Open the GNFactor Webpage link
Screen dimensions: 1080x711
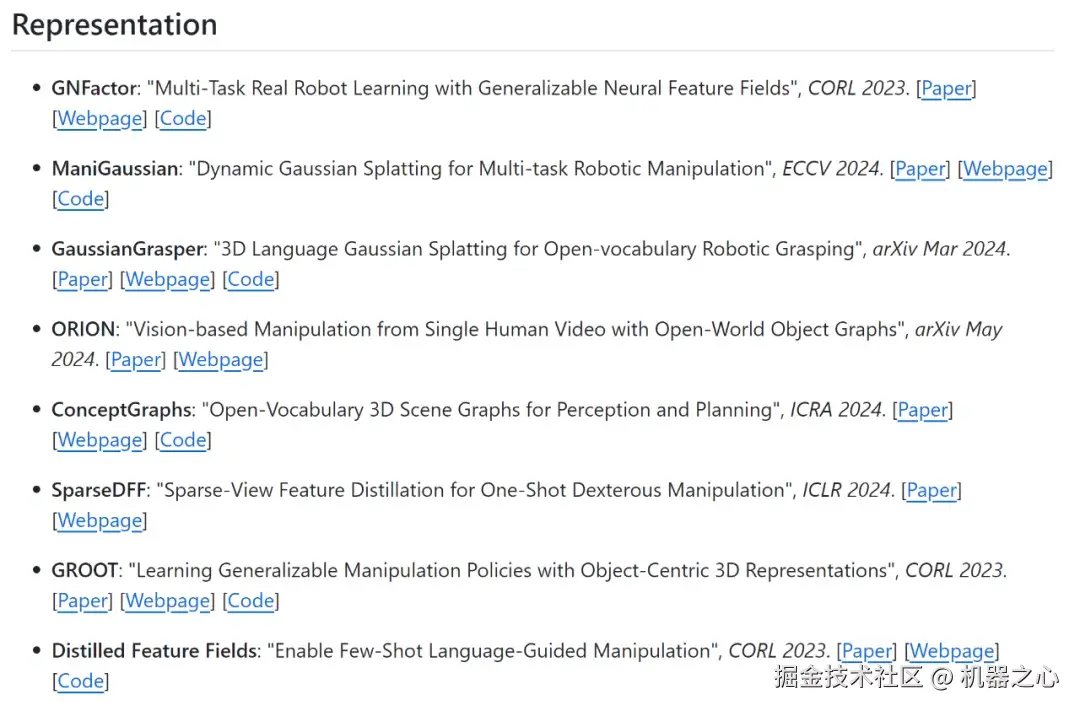click(x=99, y=119)
